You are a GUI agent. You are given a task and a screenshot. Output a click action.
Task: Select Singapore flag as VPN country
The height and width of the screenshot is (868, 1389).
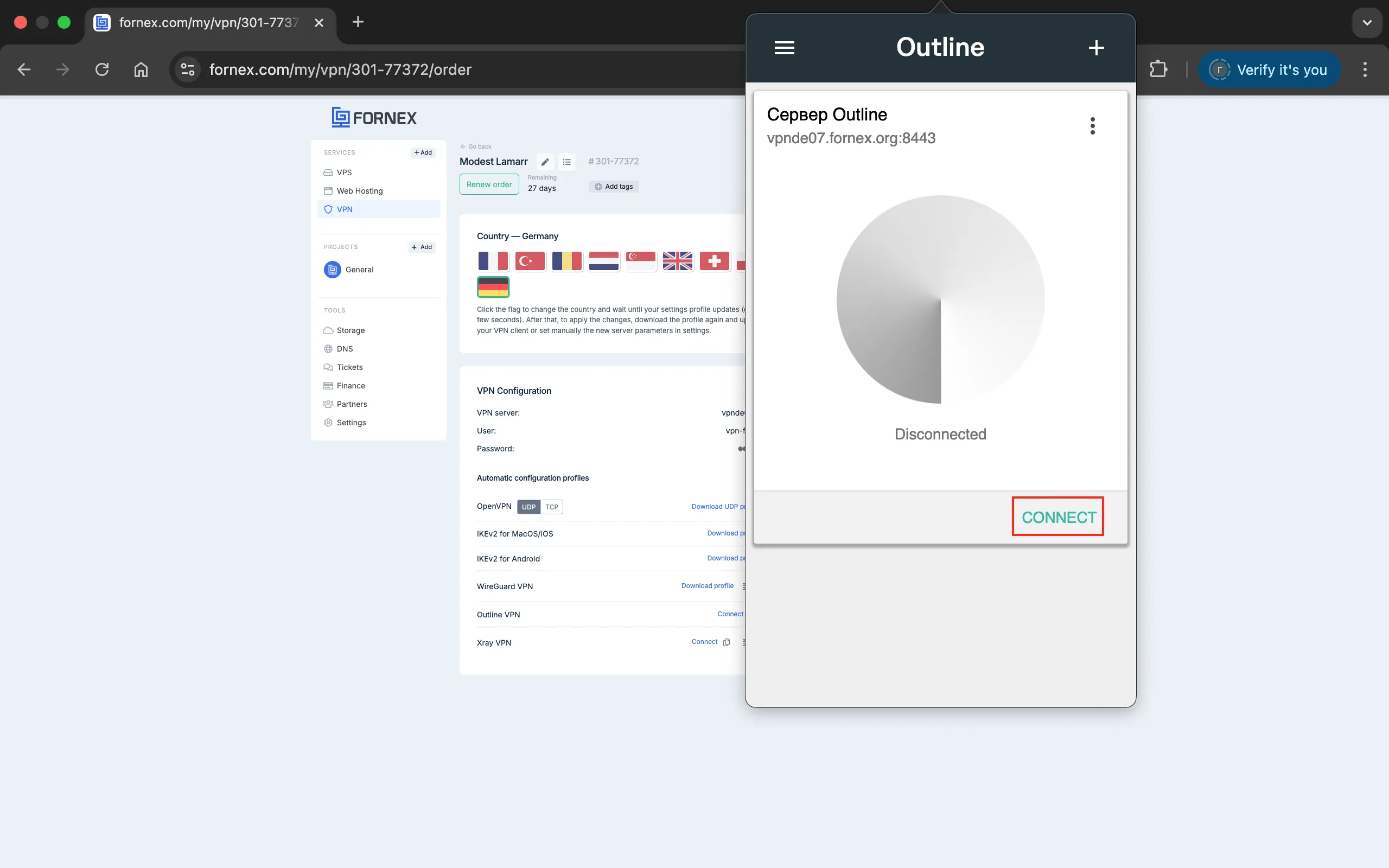tap(641, 261)
